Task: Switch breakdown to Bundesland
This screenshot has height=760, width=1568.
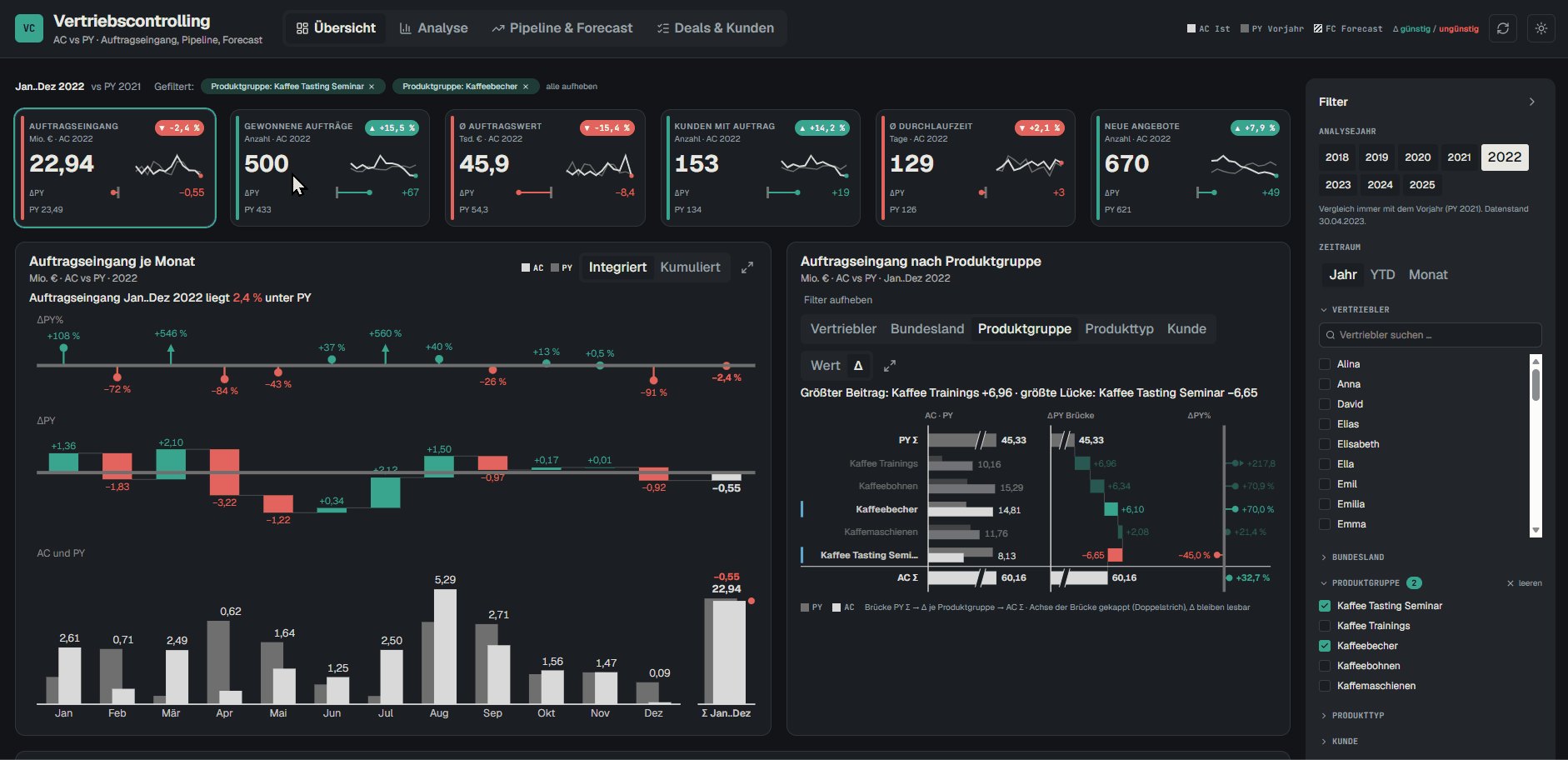Action: [x=926, y=329]
